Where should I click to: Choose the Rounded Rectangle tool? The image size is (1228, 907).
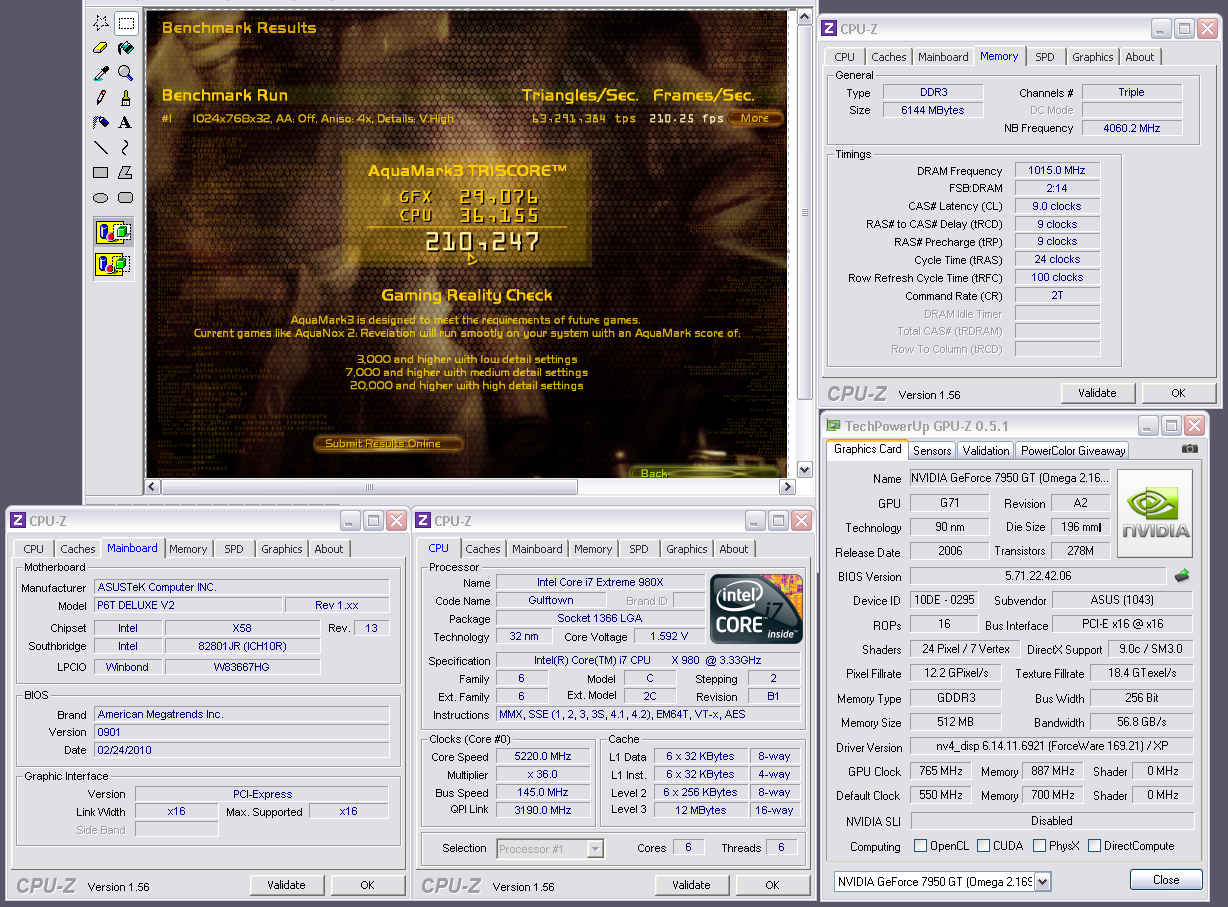point(126,198)
